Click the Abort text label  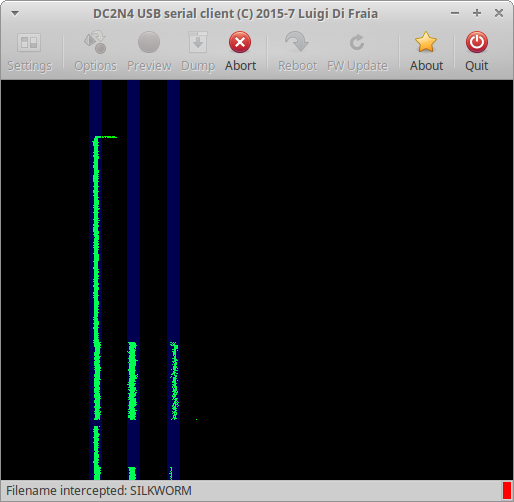pyautogui.click(x=240, y=66)
